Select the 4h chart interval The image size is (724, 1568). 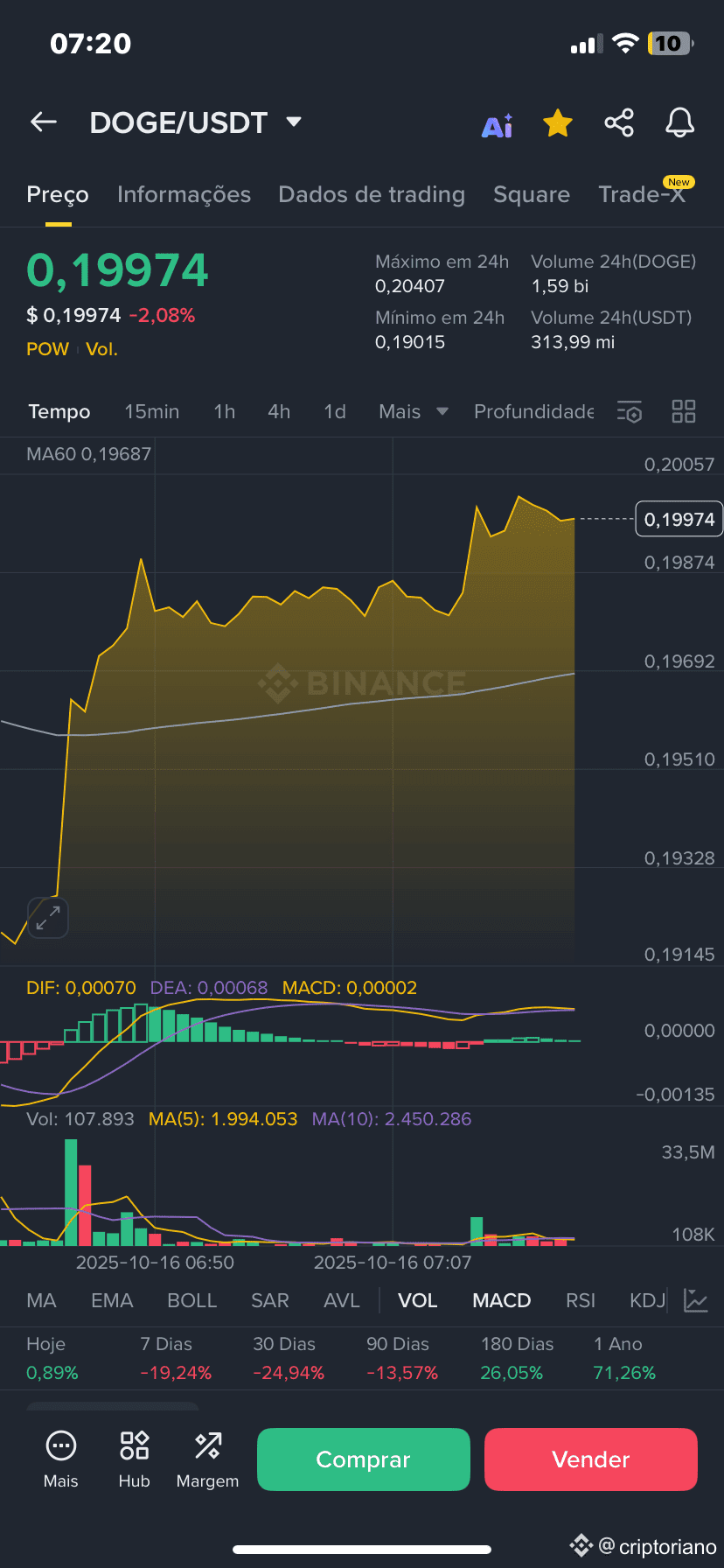[x=279, y=411]
